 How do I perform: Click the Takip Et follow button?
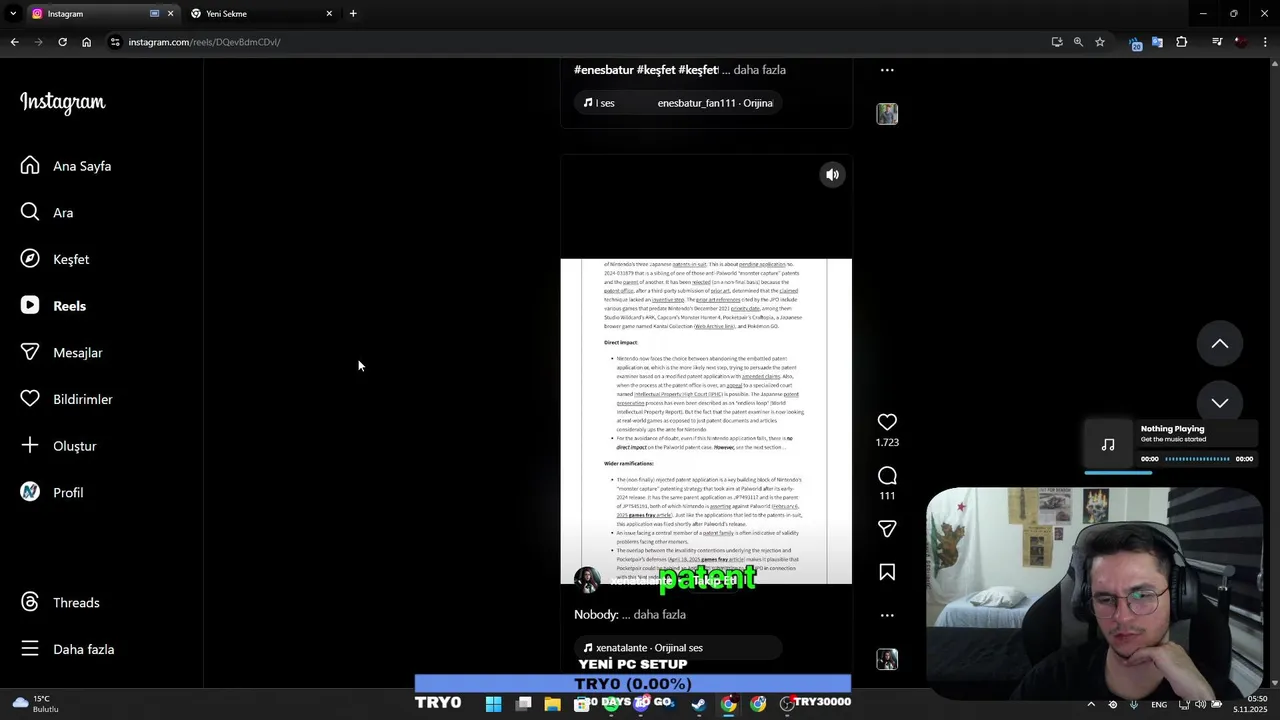714,580
